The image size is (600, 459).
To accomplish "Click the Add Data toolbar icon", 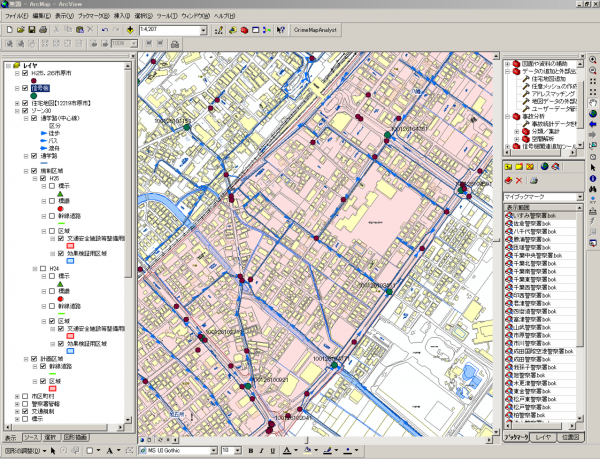I will [130, 30].
